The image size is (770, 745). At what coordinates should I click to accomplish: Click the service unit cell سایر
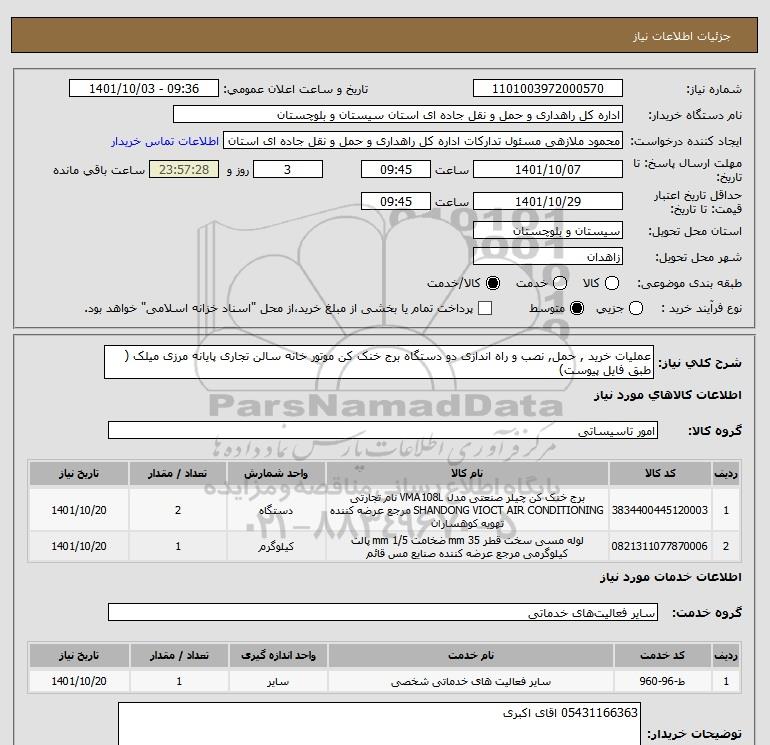click(x=278, y=682)
